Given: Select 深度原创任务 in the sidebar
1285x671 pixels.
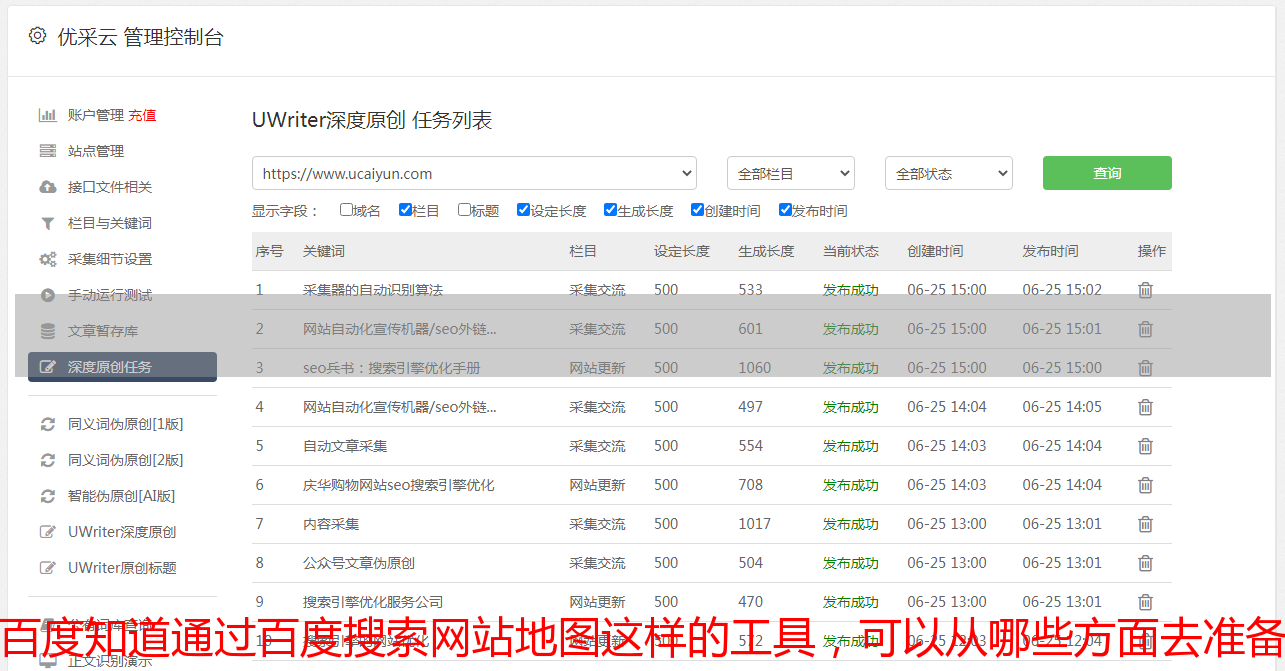Looking at the screenshot, I should tap(122, 367).
